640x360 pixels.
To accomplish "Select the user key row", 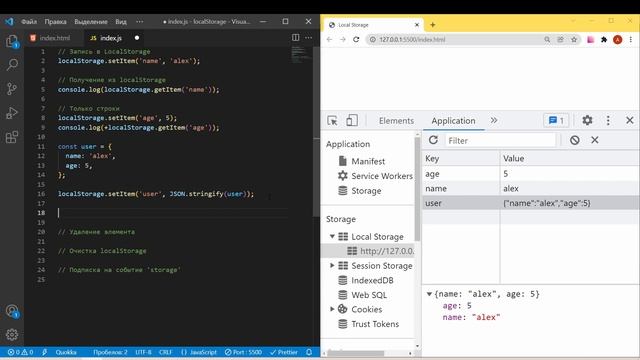I will click(531, 203).
